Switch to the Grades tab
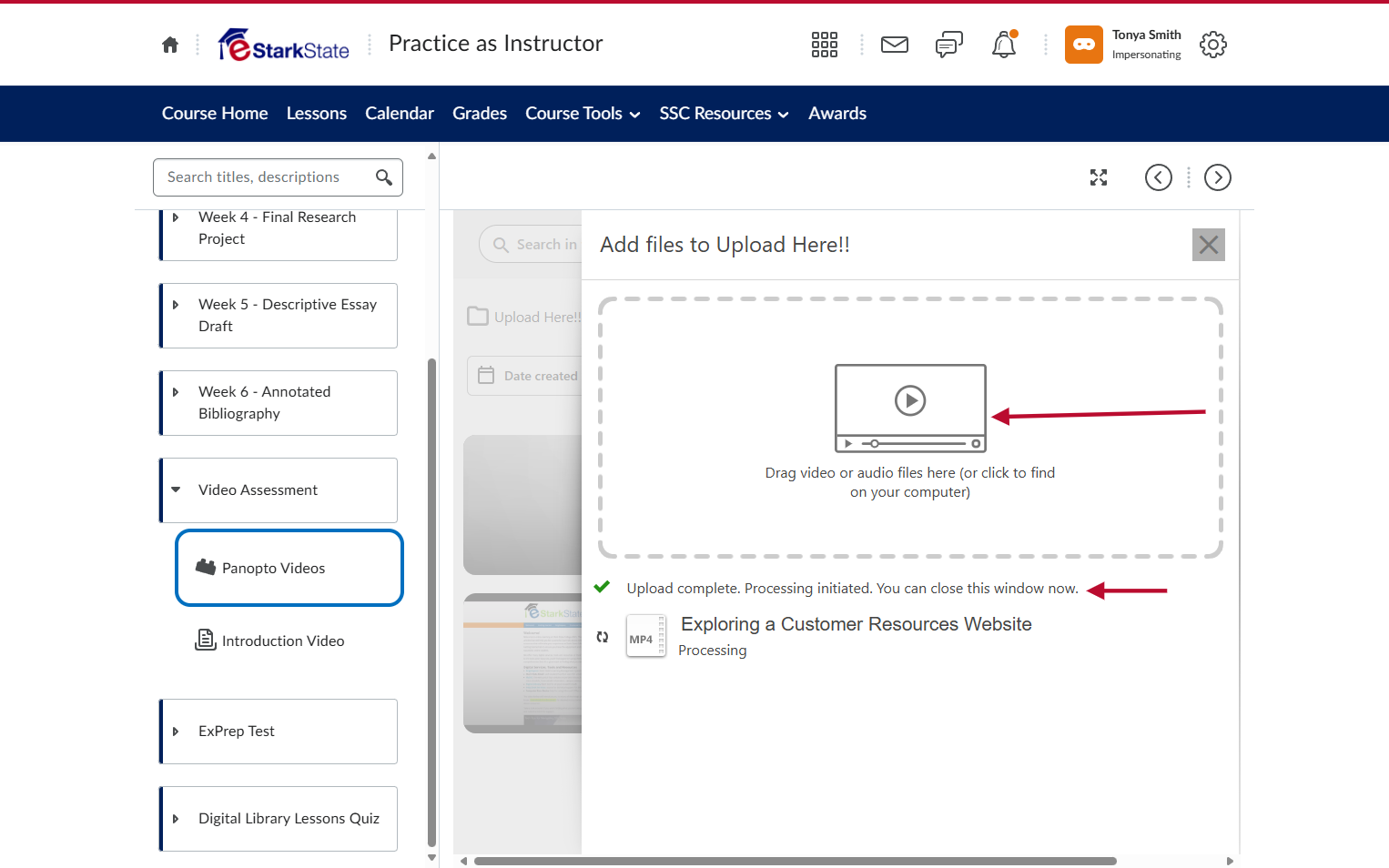 (480, 114)
